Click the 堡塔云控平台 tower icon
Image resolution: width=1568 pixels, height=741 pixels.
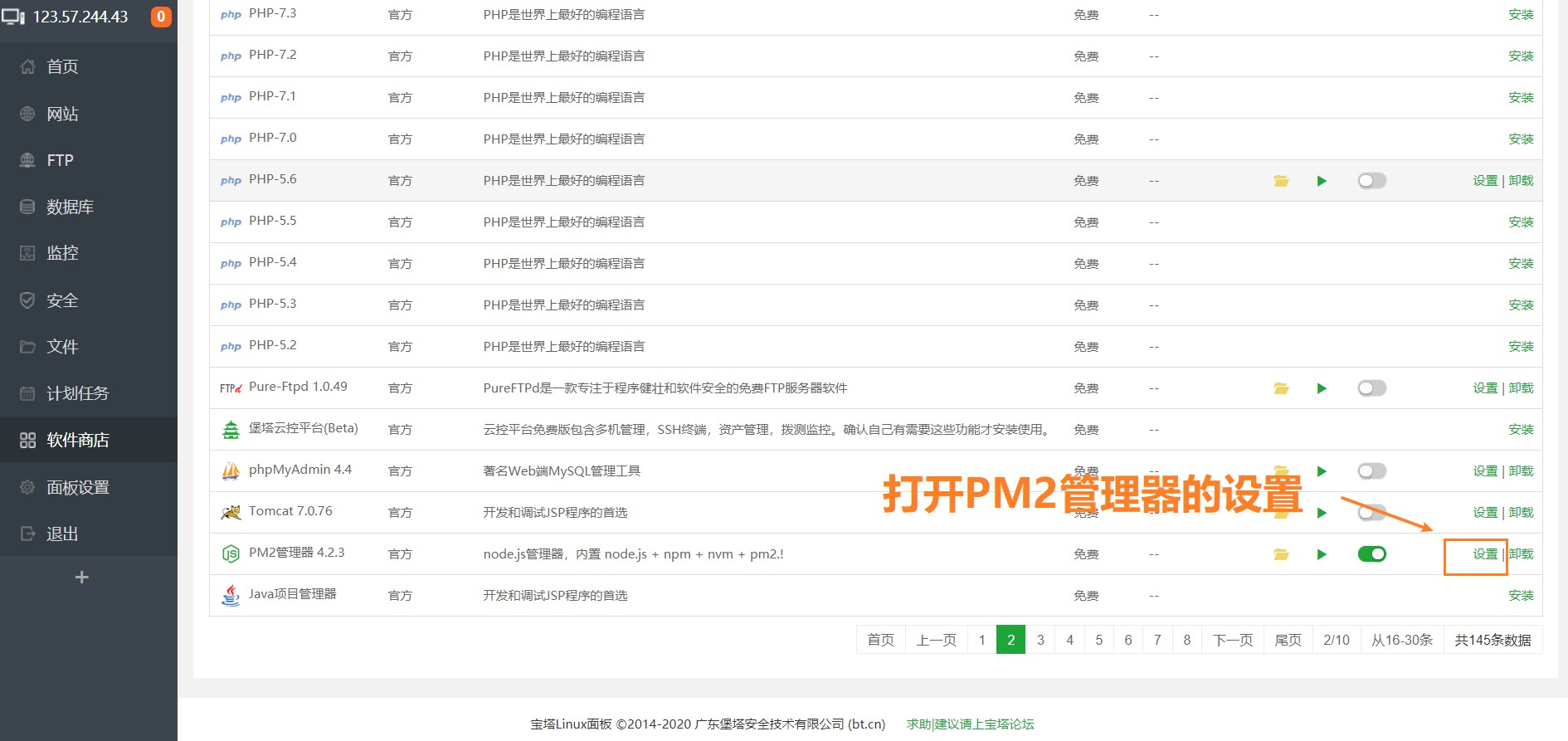pos(231,429)
